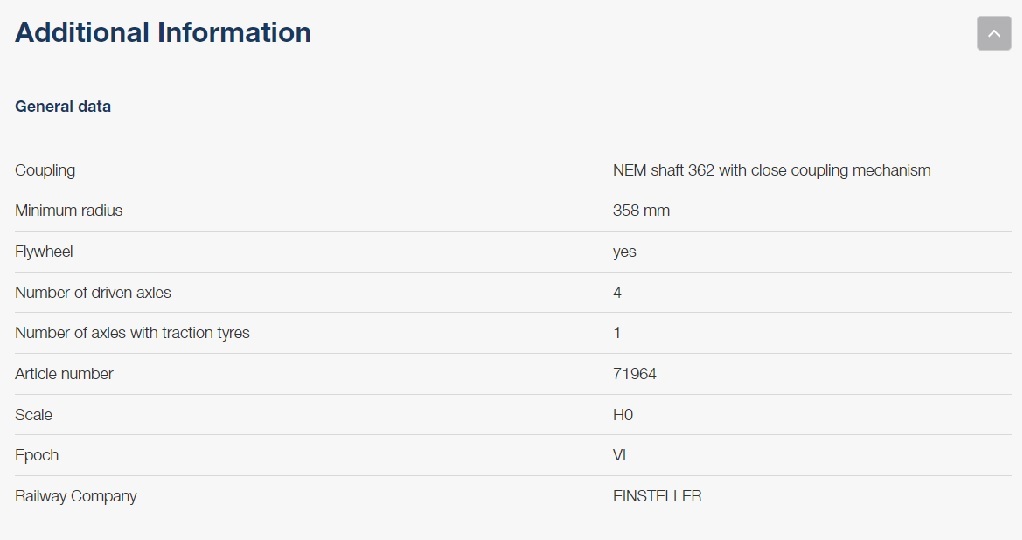Collapse the Additional Information section chevron
Image resolution: width=1022 pixels, height=540 pixels.
tap(993, 33)
